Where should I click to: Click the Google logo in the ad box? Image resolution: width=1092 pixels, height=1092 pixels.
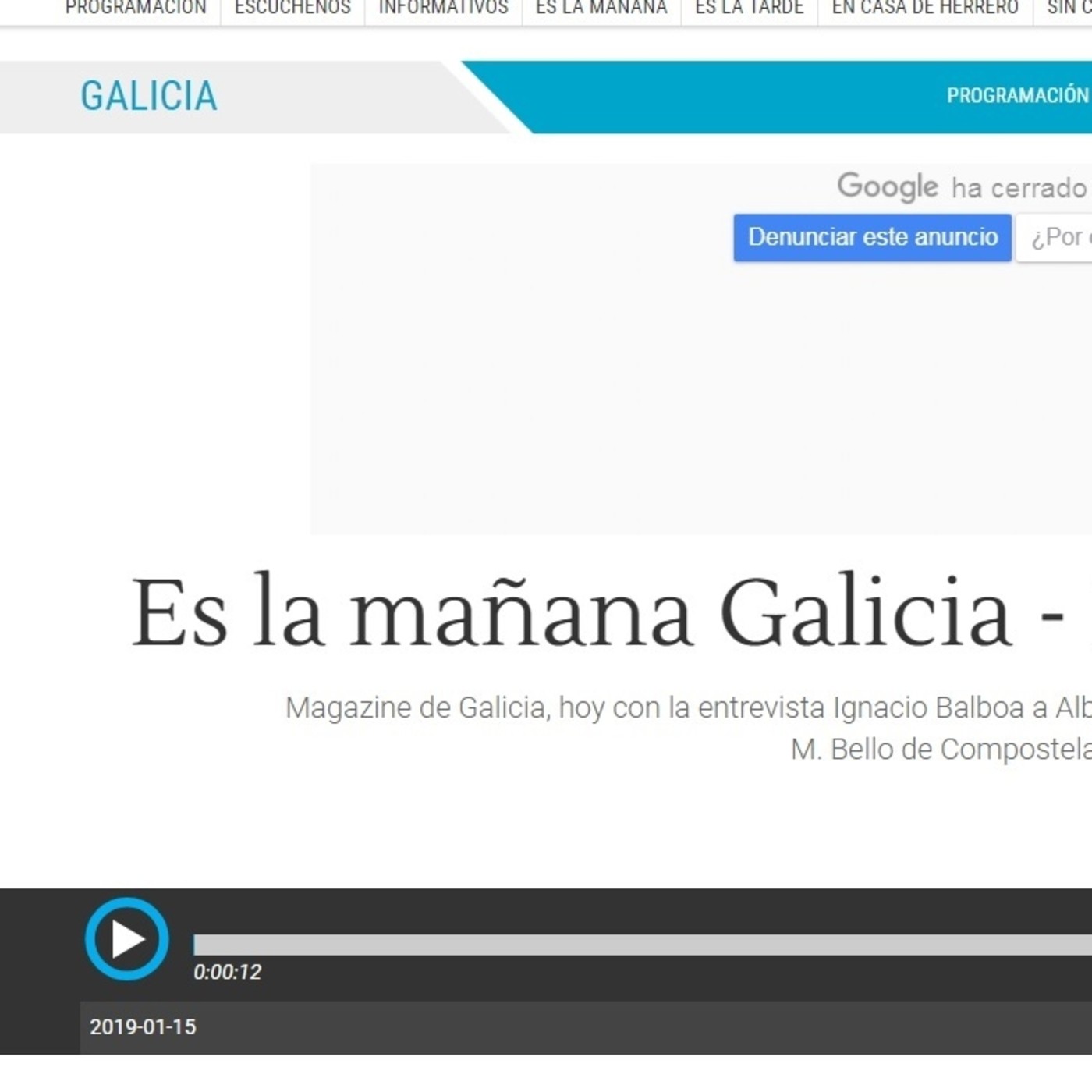pyautogui.click(x=888, y=187)
